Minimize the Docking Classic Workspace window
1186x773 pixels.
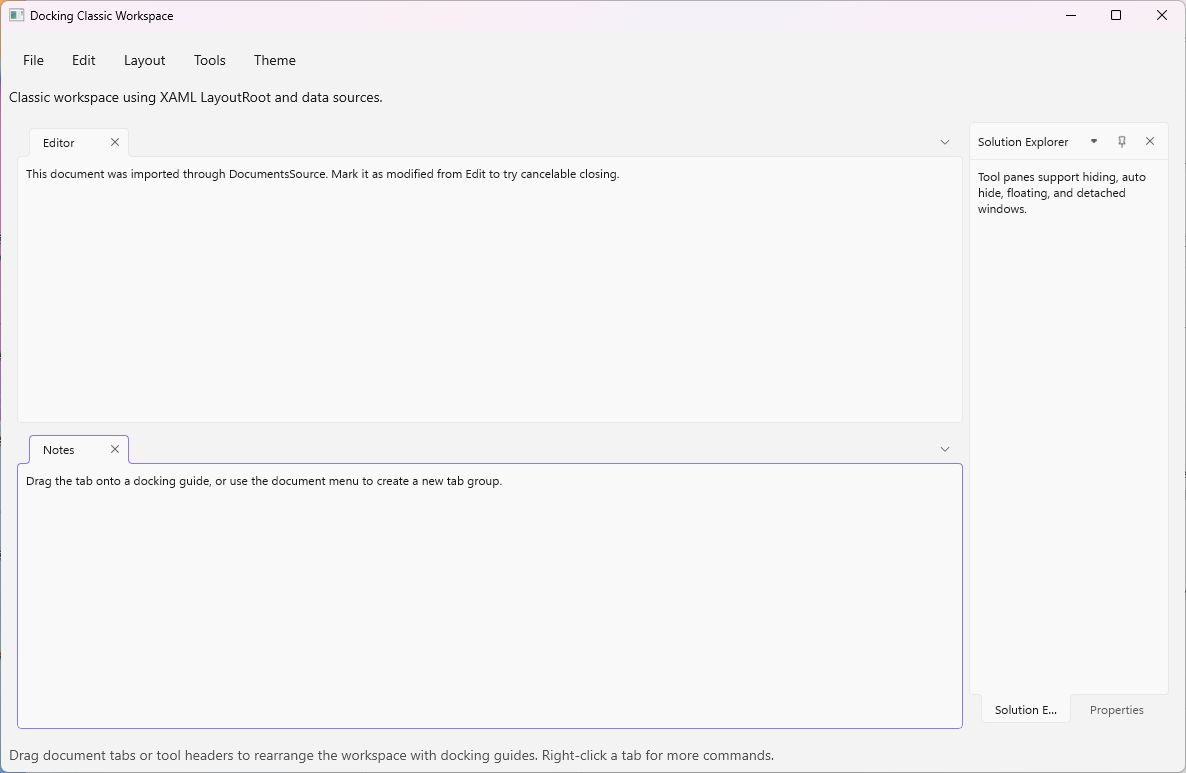[1071, 15]
